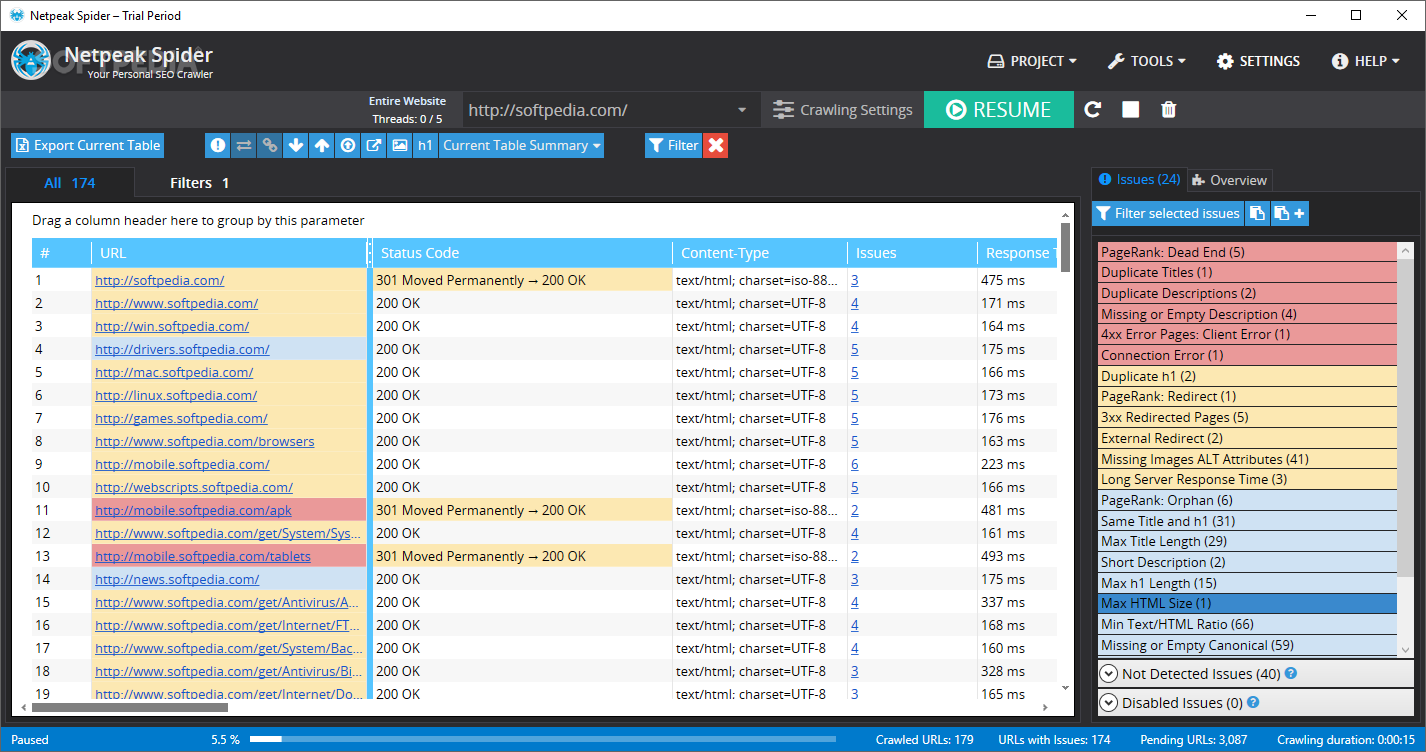Click issues count 6 for mobile.softpedia.com row

[855, 464]
